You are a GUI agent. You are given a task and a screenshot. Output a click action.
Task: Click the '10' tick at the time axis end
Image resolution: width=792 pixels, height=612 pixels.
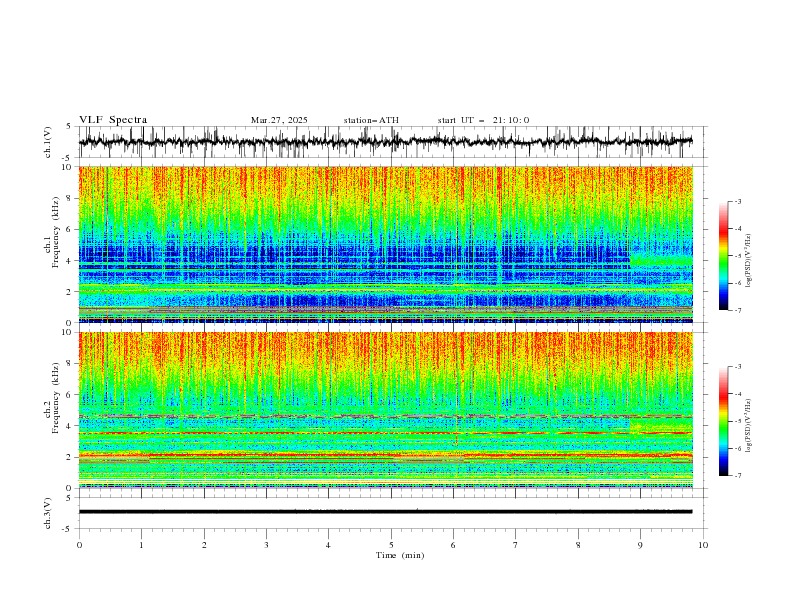(x=703, y=545)
